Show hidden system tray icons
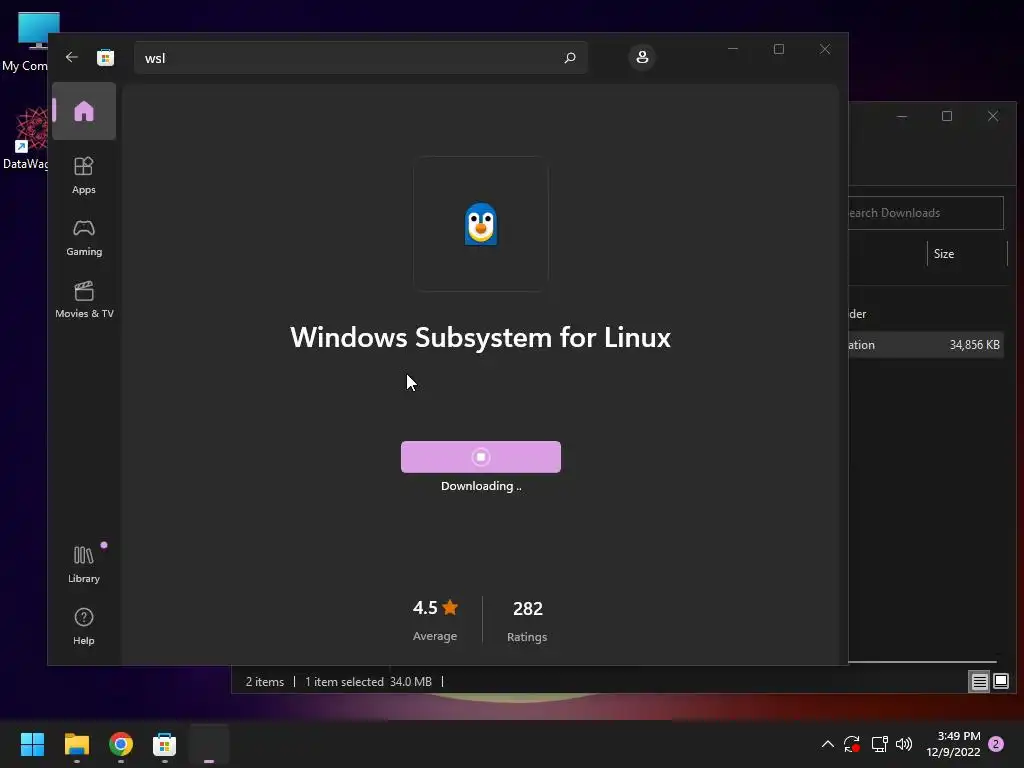The image size is (1024, 768). (x=827, y=744)
